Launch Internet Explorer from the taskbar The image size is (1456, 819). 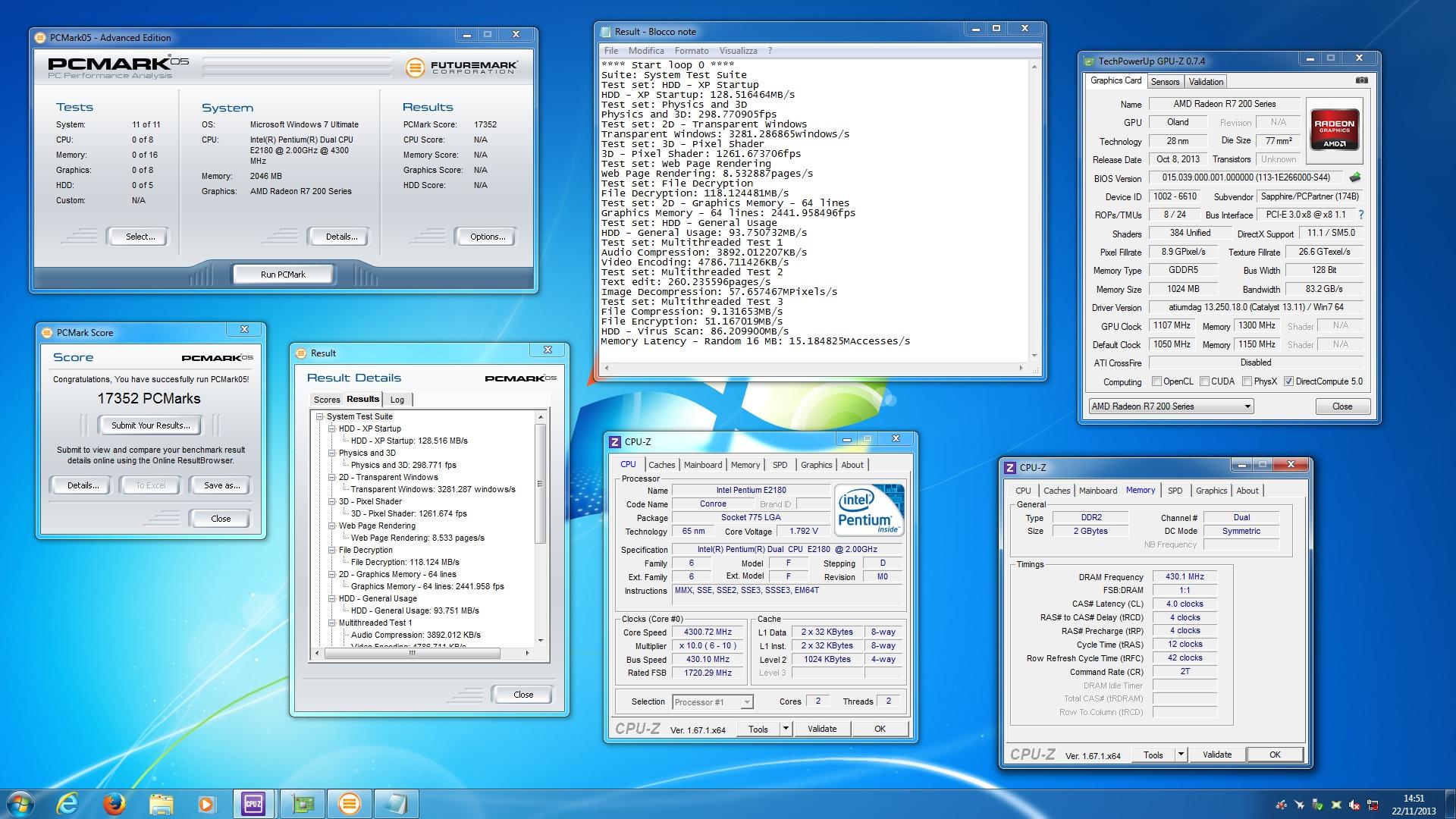[68, 804]
